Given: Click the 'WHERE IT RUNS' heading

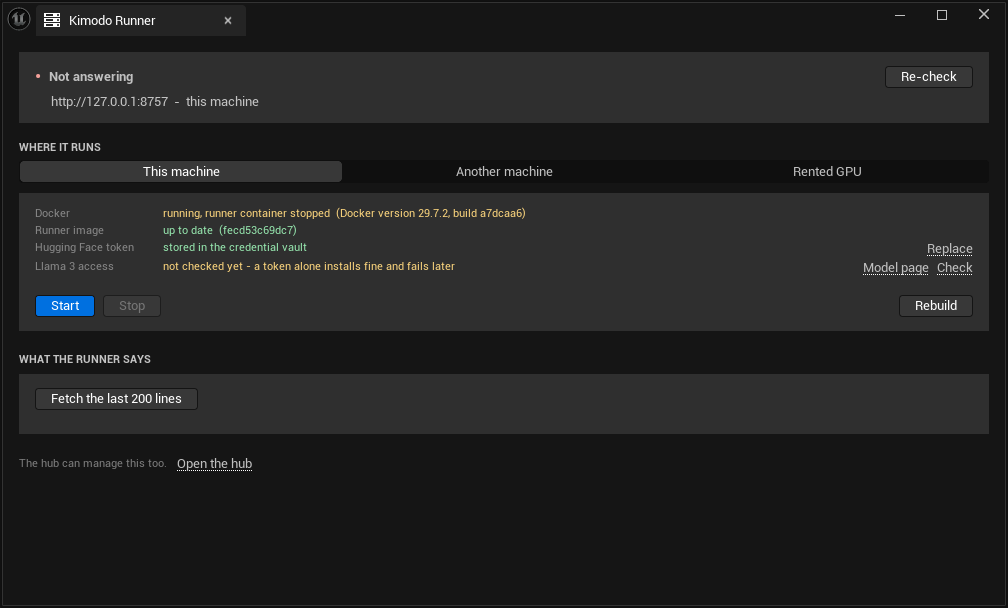Looking at the screenshot, I should 60,147.
